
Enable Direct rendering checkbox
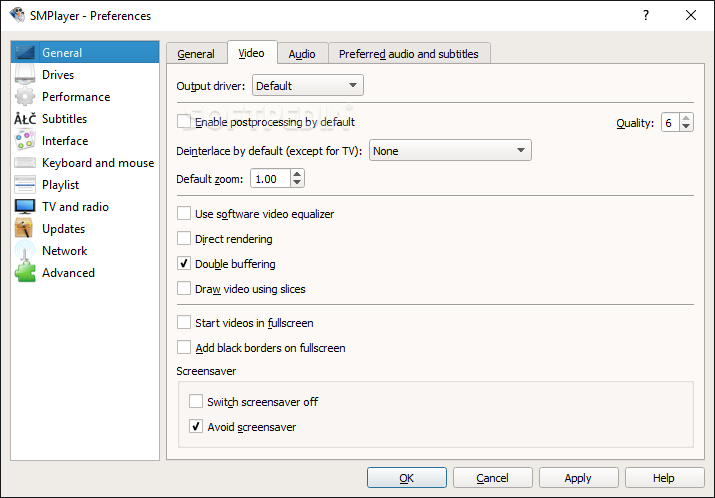click(184, 239)
